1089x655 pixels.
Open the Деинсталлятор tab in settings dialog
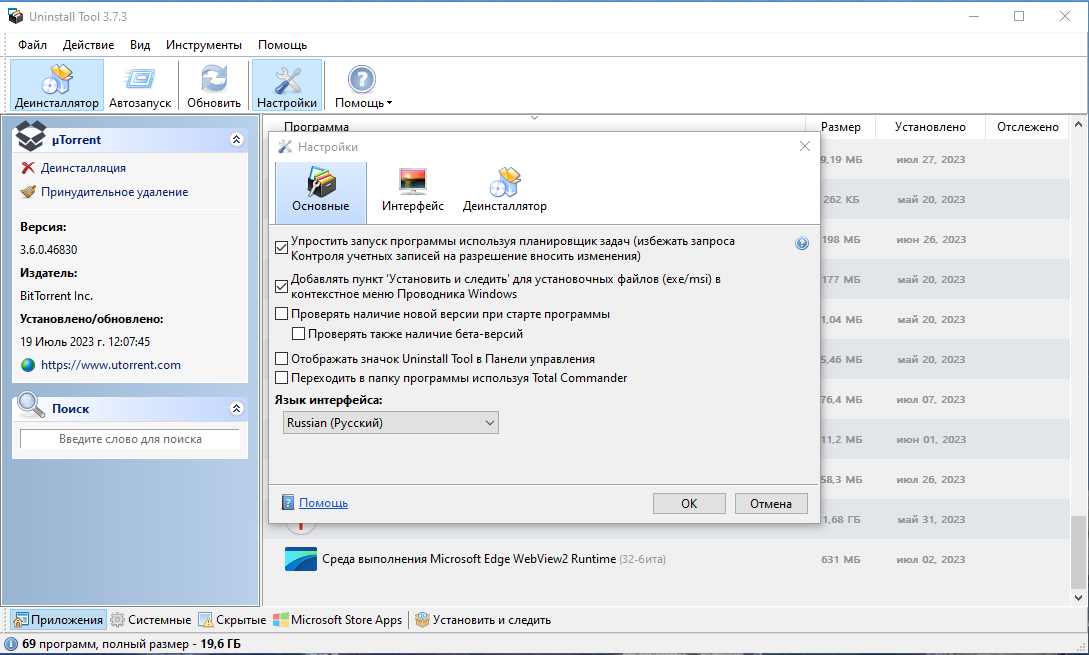coord(505,189)
